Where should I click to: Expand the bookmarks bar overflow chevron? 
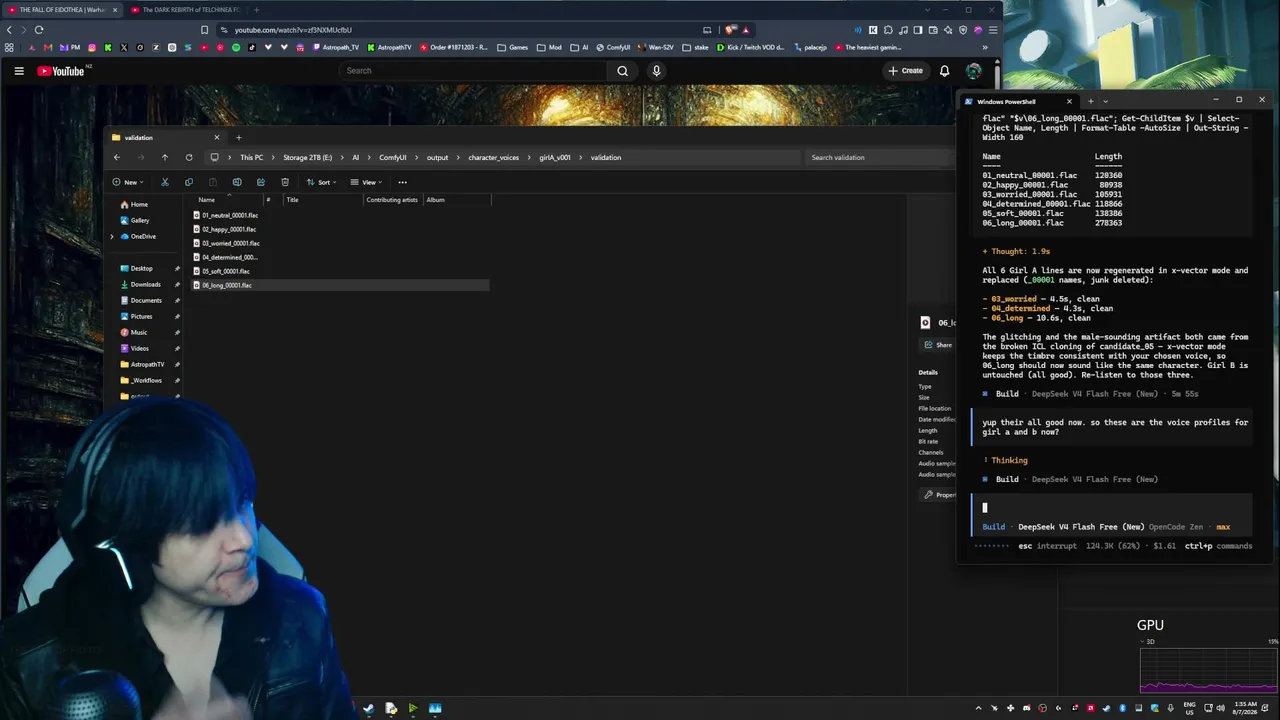pyautogui.click(x=985, y=47)
